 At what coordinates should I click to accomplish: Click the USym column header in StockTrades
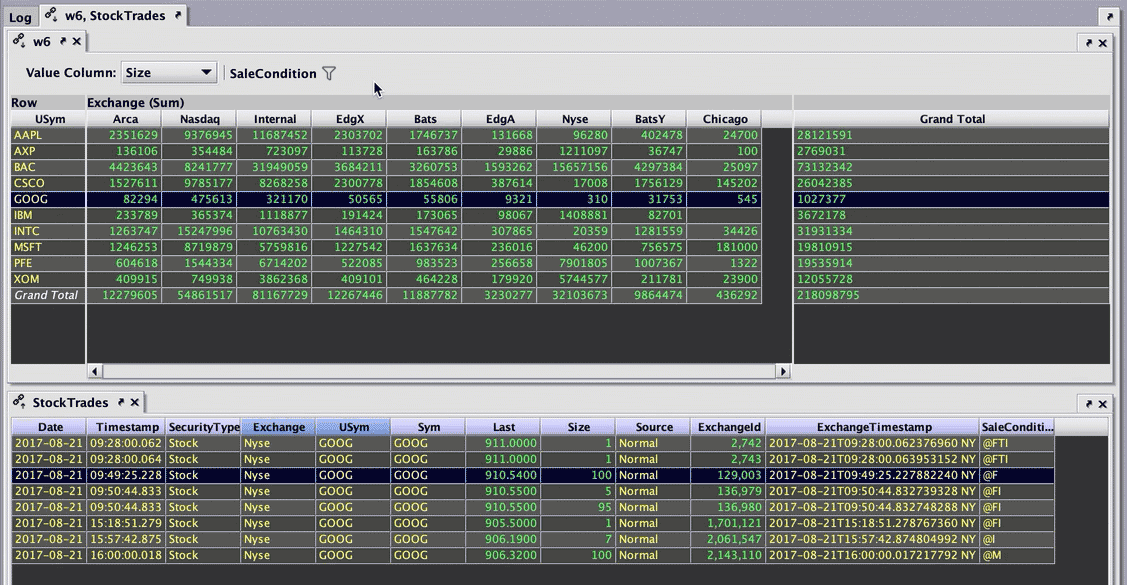pyautogui.click(x=354, y=427)
